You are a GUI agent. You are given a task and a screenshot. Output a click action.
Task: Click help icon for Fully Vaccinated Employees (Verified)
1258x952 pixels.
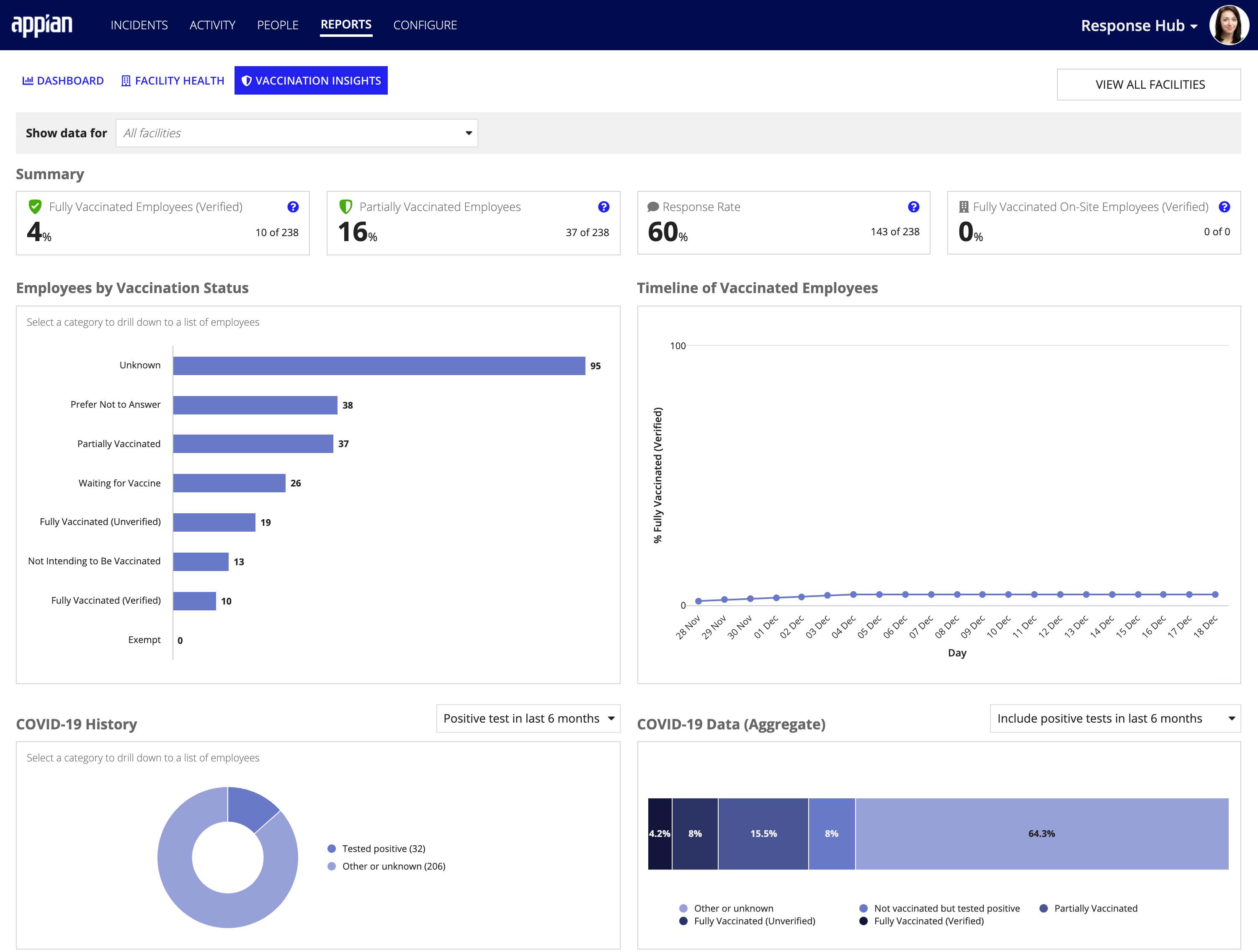(293, 207)
